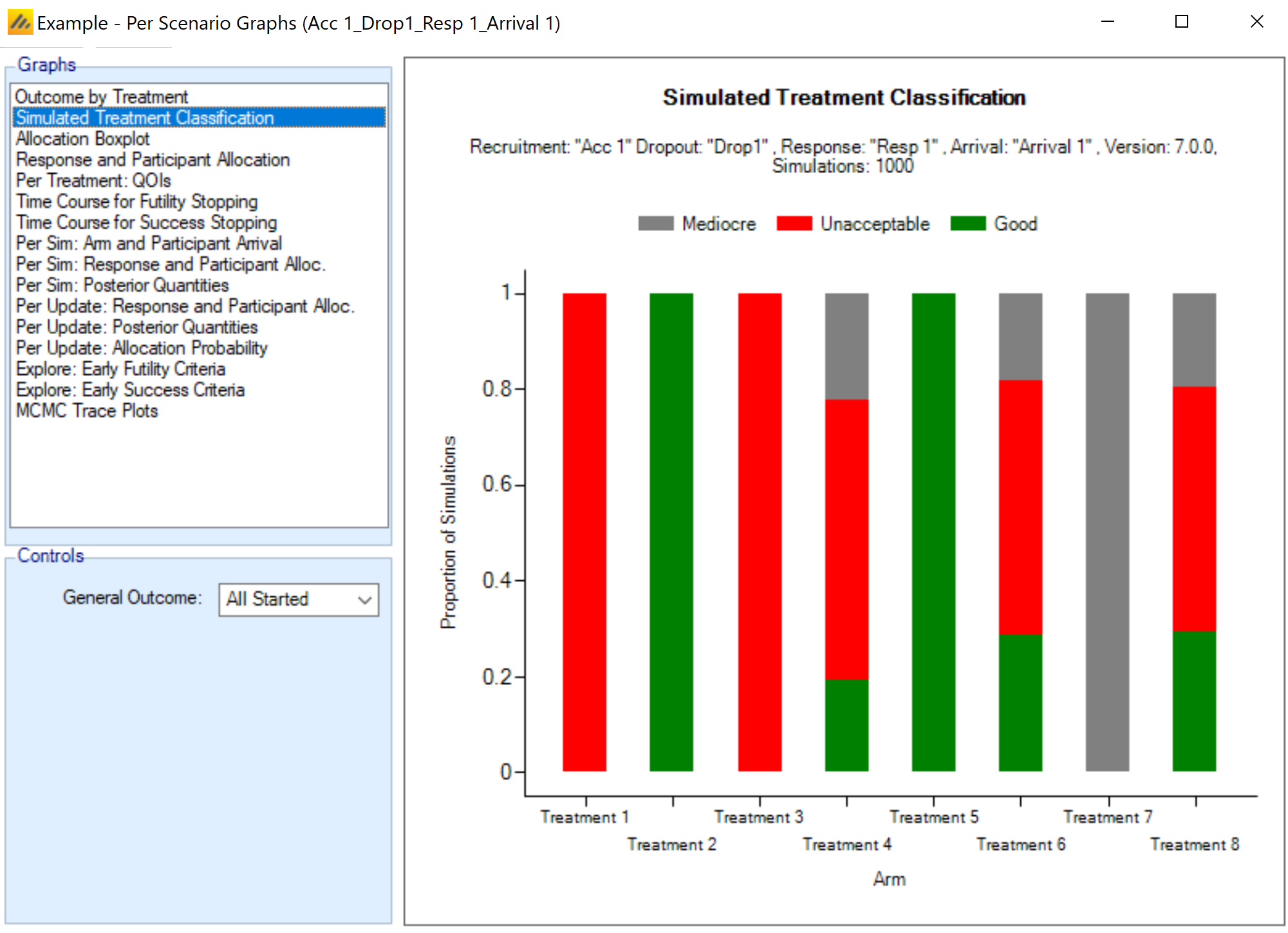Show Time Course for Success Stopping
1288x933 pixels.
click(146, 222)
